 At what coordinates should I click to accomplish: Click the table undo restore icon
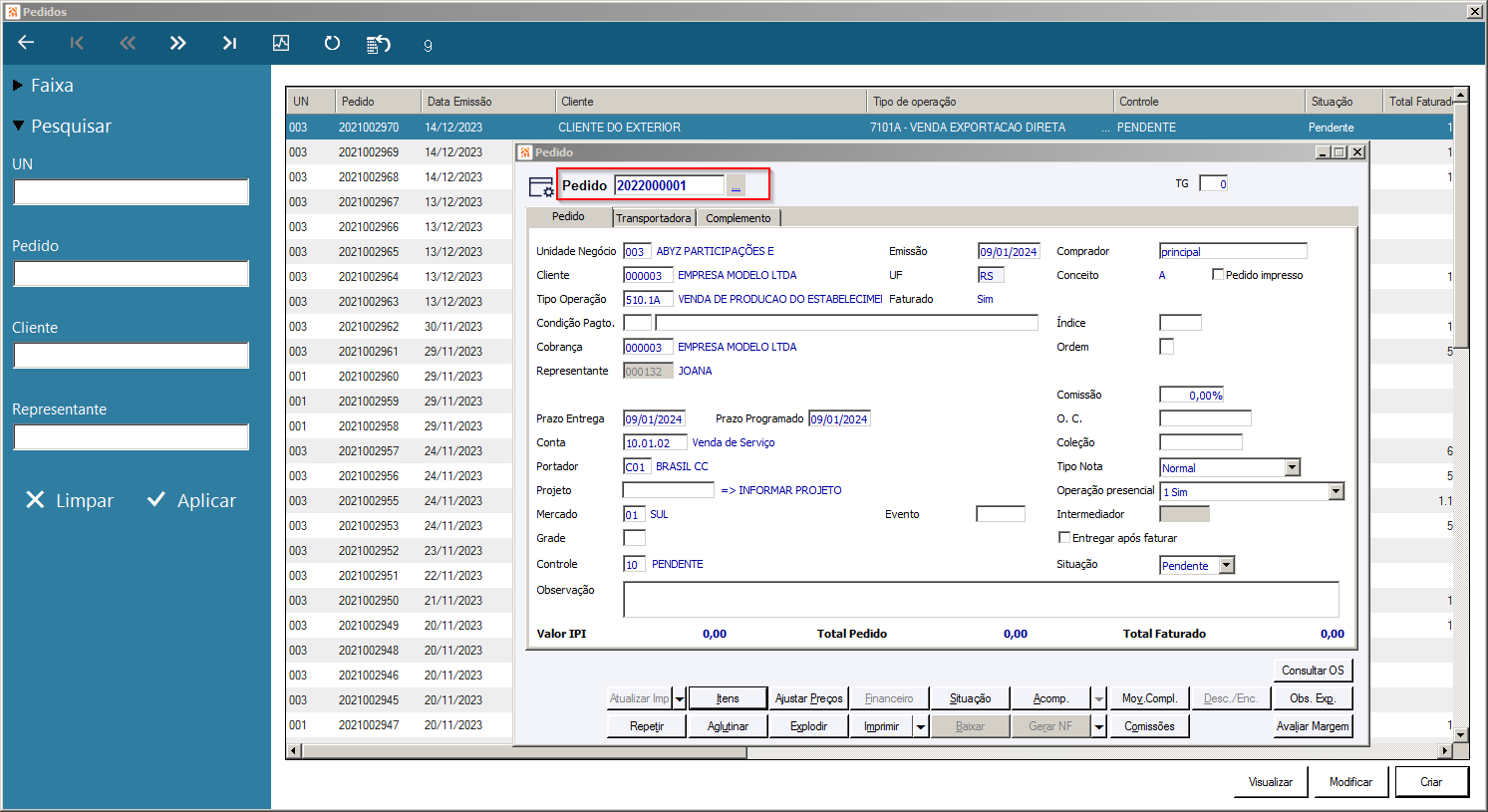point(379,44)
